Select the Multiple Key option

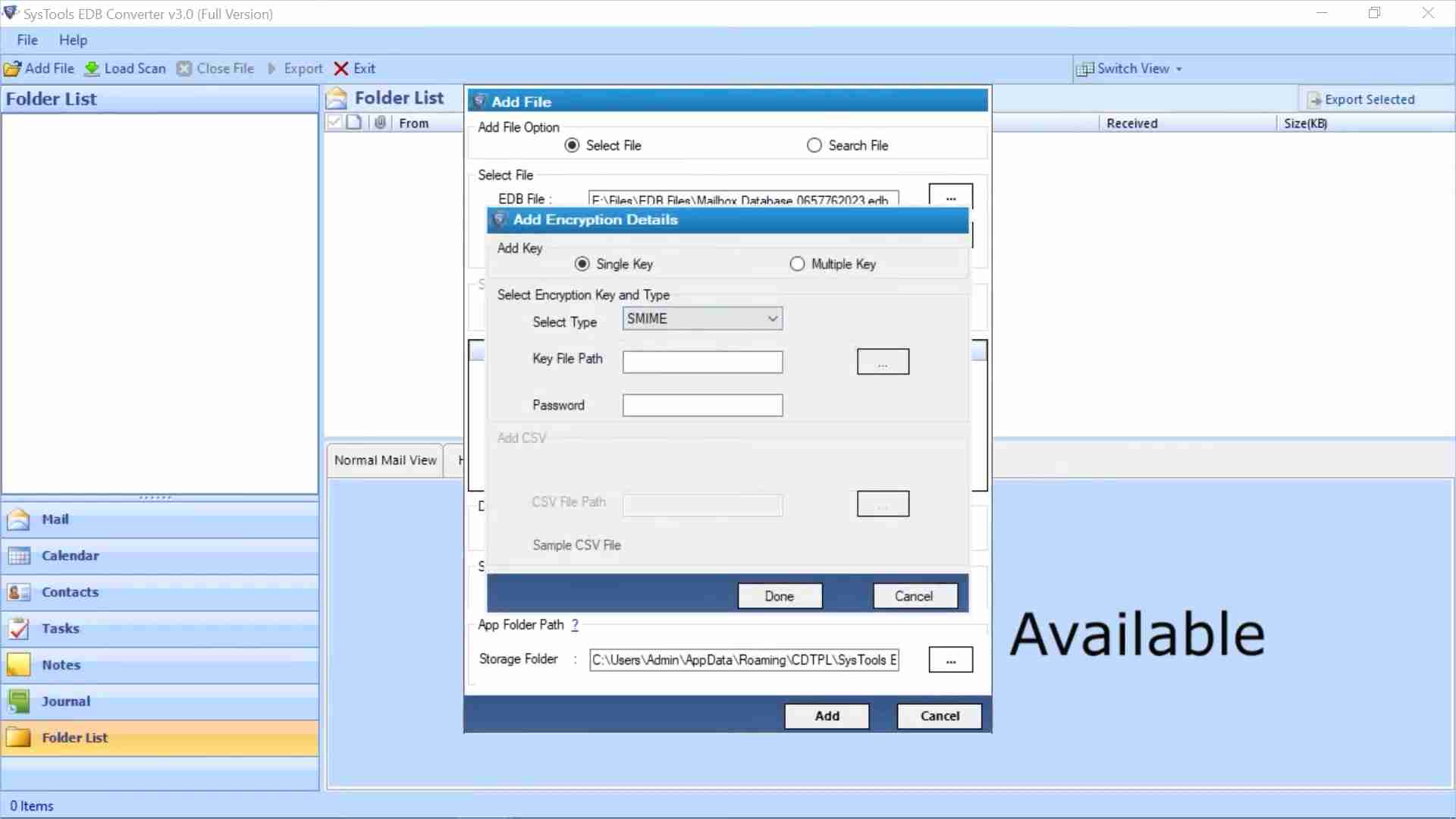click(x=797, y=263)
